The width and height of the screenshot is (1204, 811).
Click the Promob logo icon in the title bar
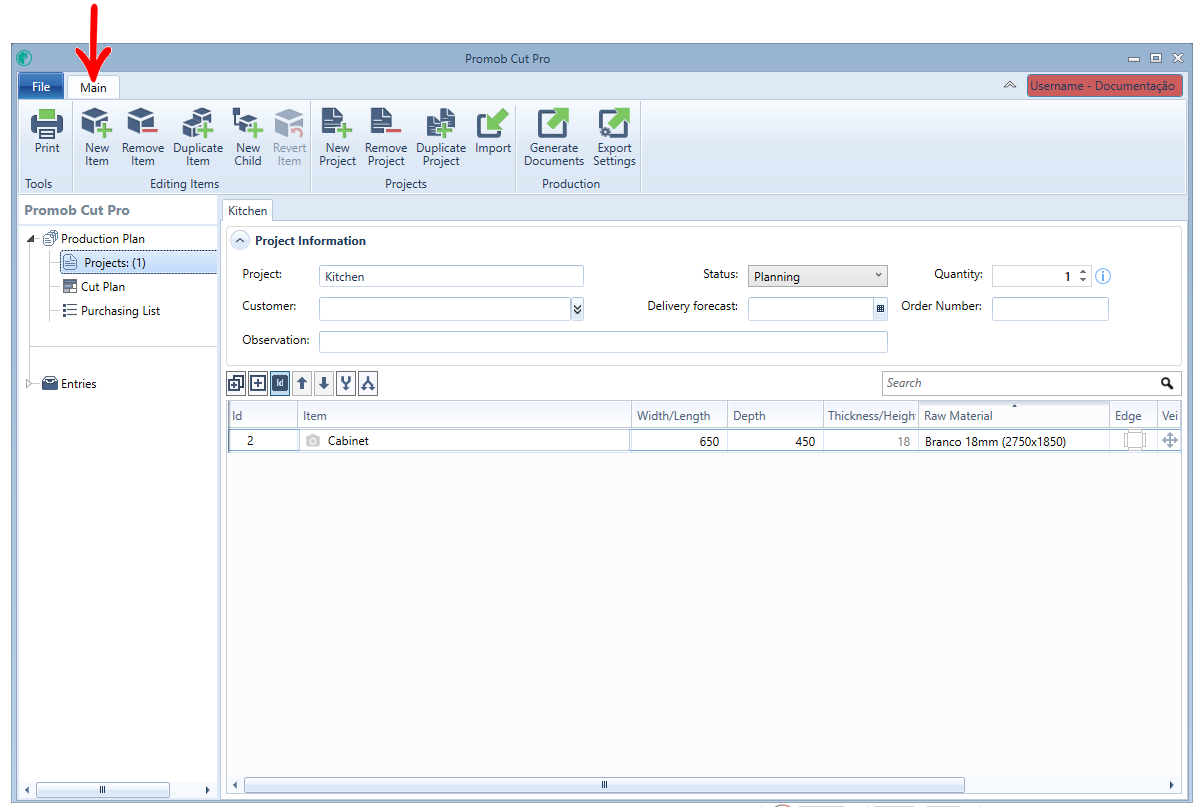[24, 58]
